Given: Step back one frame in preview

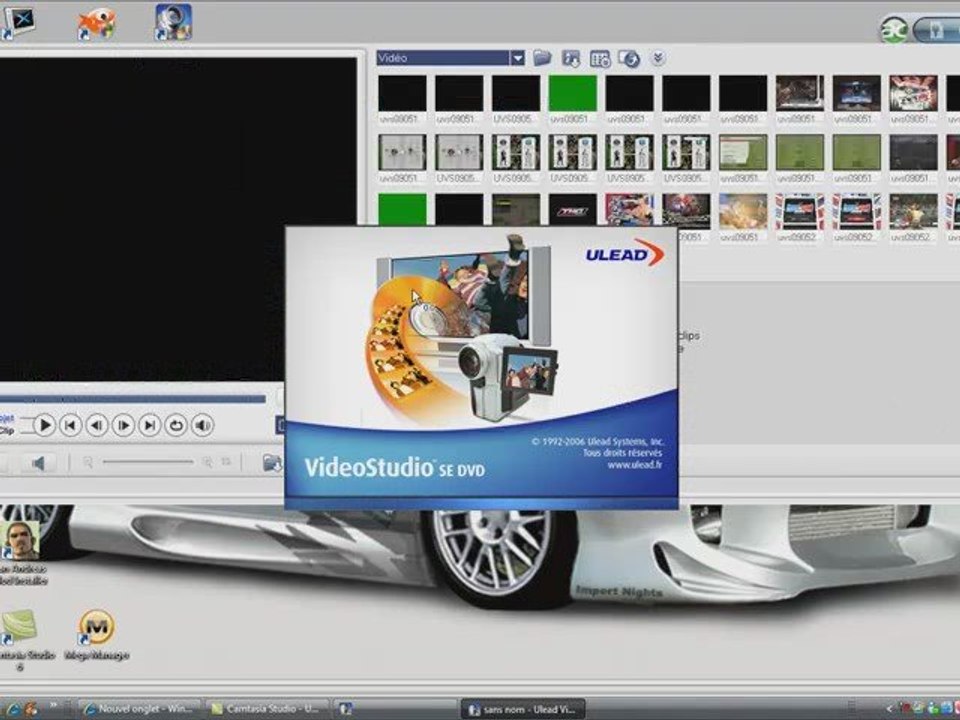Looking at the screenshot, I should [x=97, y=425].
